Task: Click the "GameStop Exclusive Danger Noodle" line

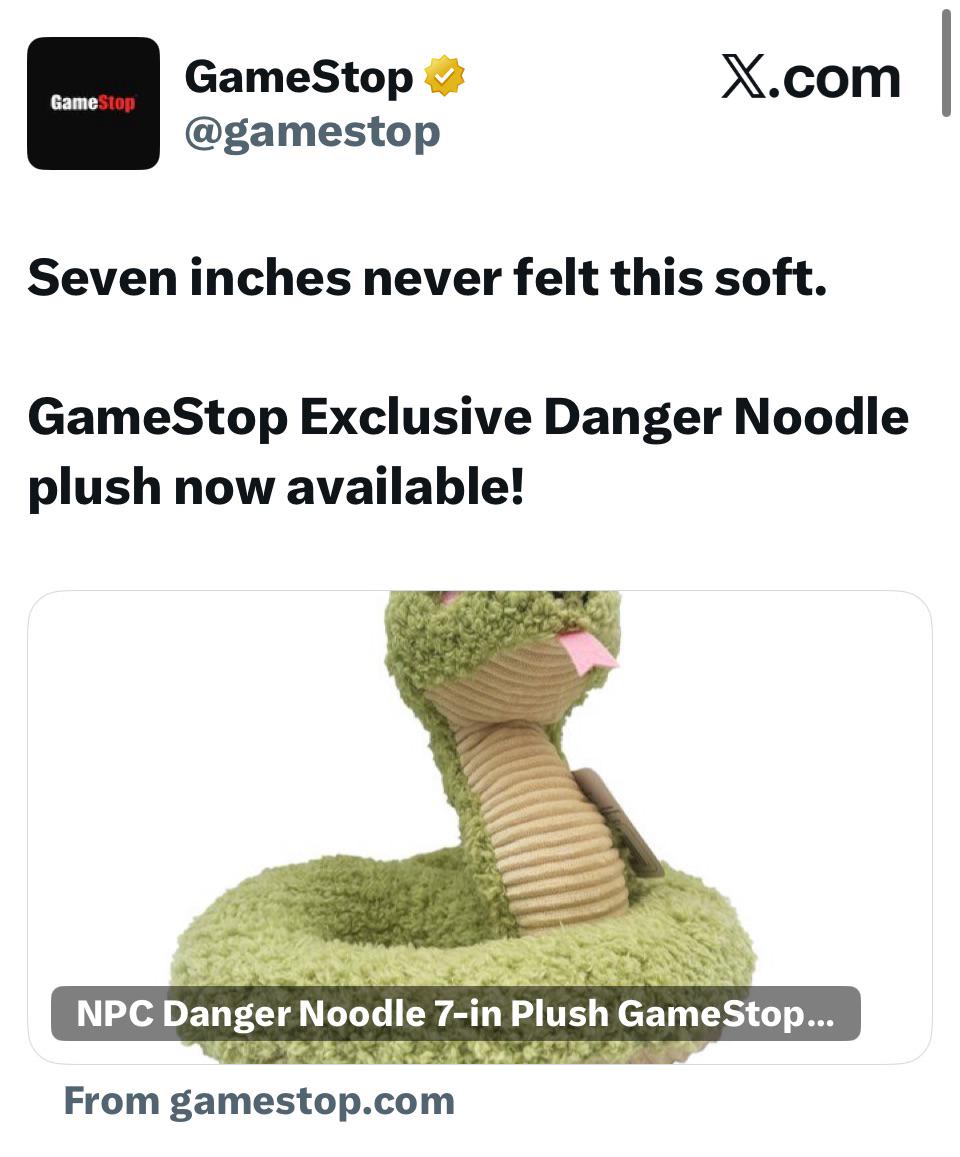Action: (468, 418)
